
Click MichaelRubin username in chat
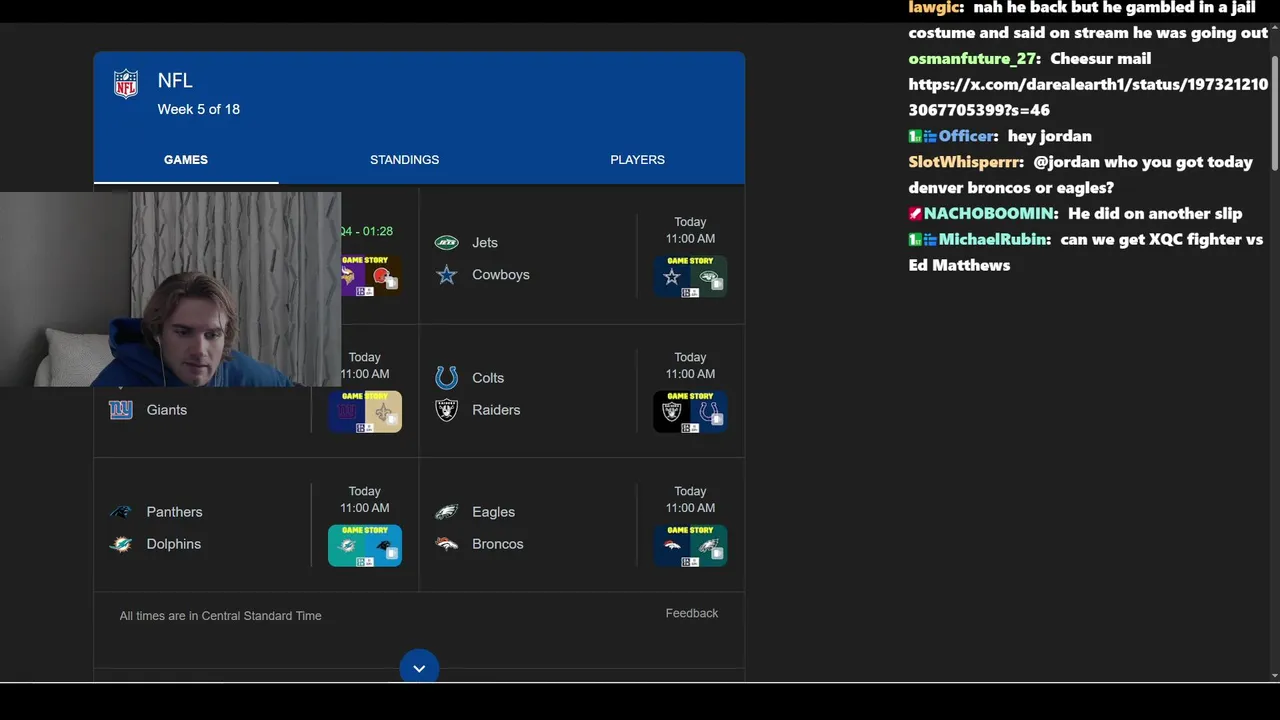click(993, 239)
